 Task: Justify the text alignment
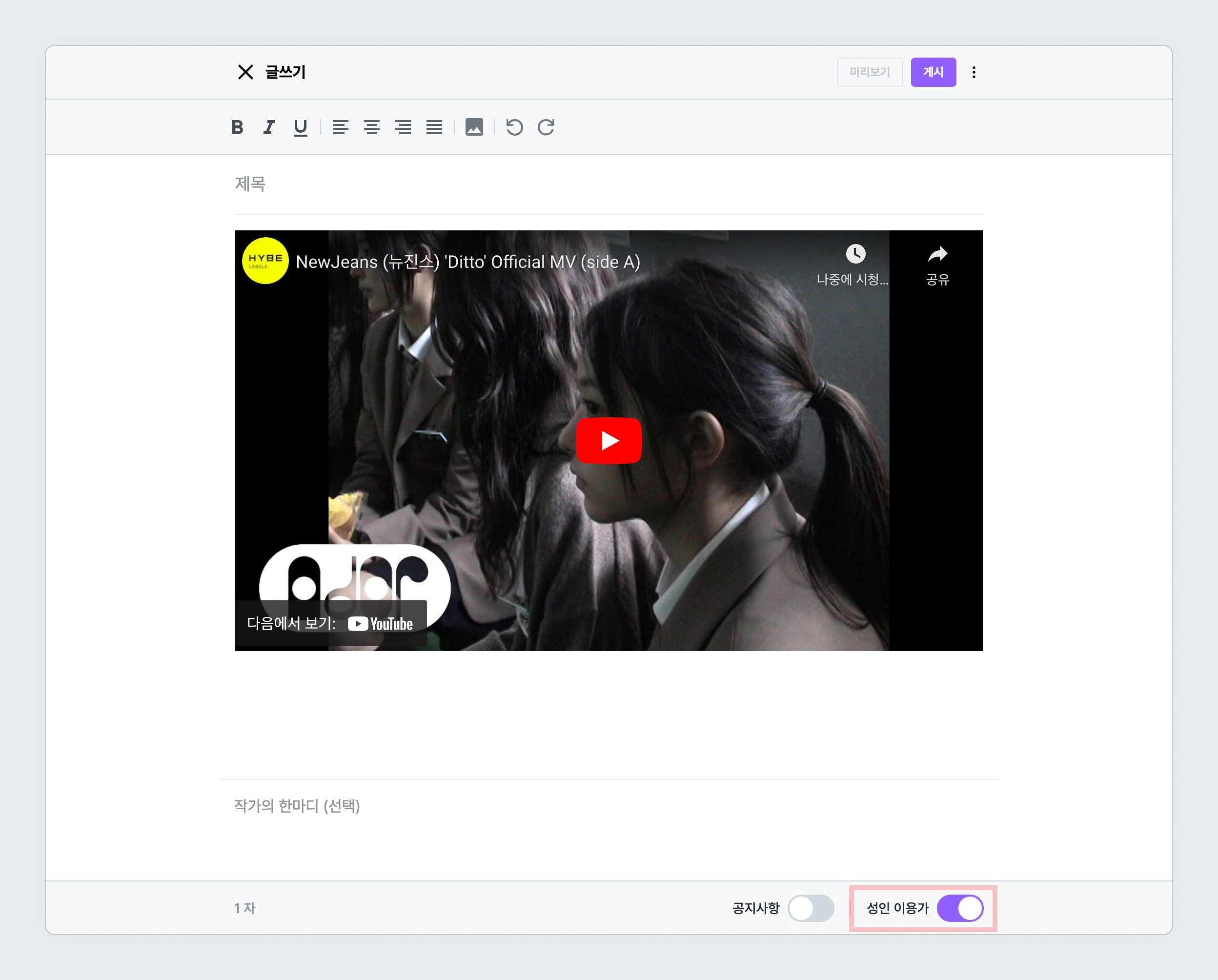click(x=434, y=127)
